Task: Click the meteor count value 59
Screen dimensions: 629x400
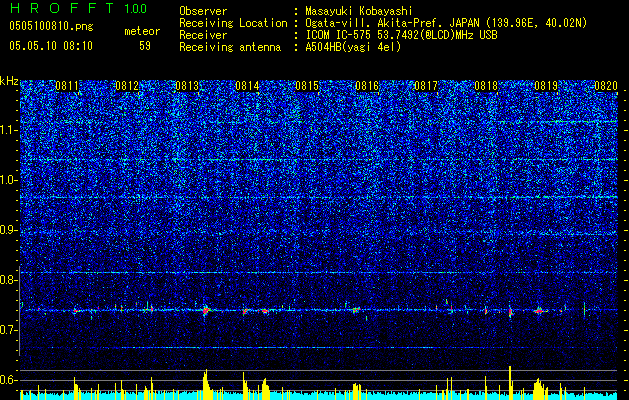Action: click(x=145, y=46)
